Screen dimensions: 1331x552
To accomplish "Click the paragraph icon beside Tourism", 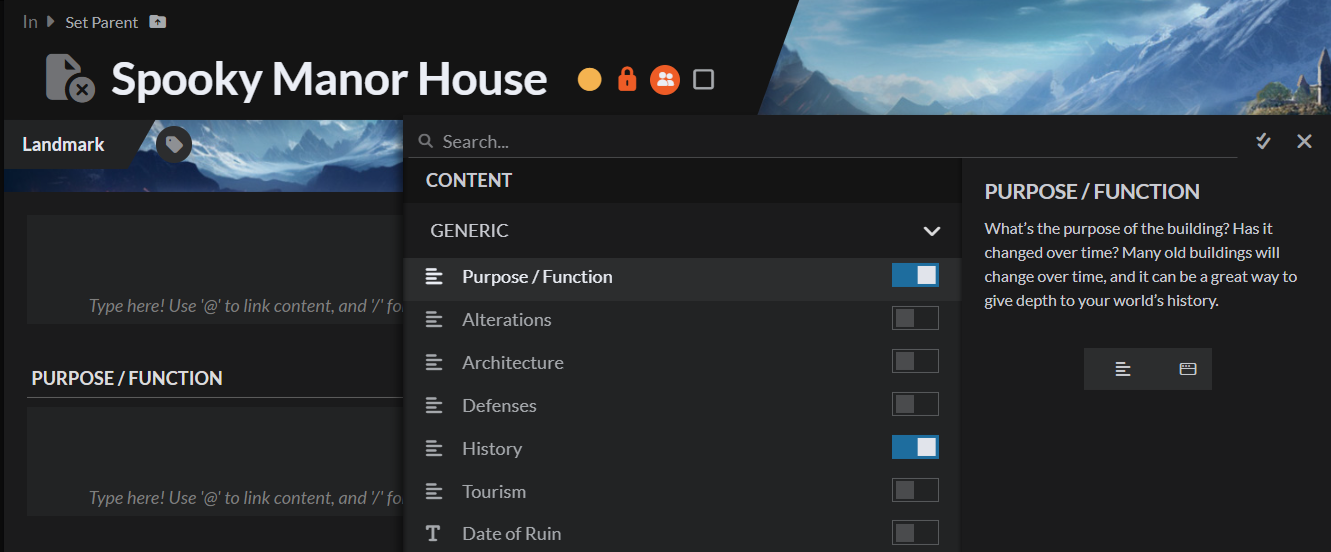I will (x=433, y=492).
